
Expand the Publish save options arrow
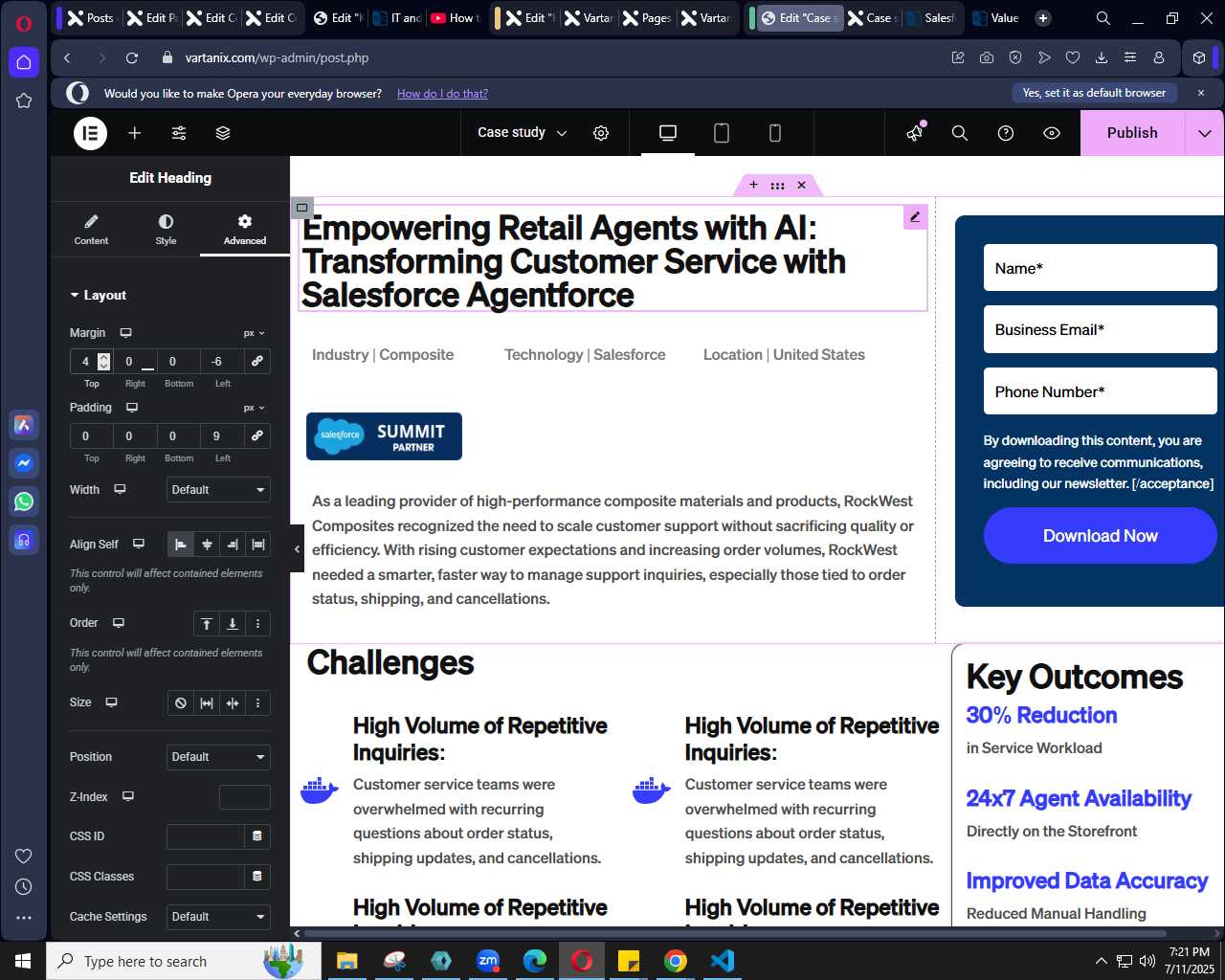(1205, 133)
